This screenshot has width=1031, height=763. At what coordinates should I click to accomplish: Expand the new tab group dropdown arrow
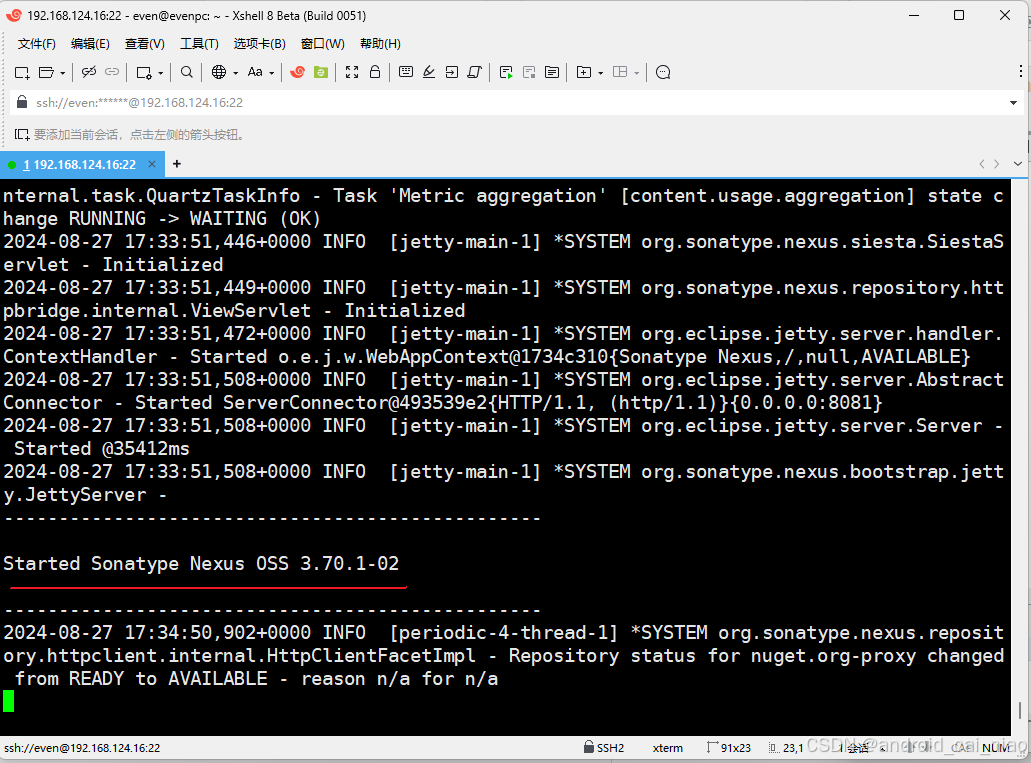(601, 73)
